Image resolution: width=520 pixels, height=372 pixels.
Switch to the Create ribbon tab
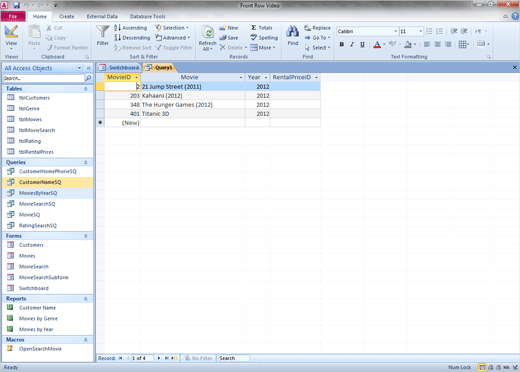tap(67, 16)
